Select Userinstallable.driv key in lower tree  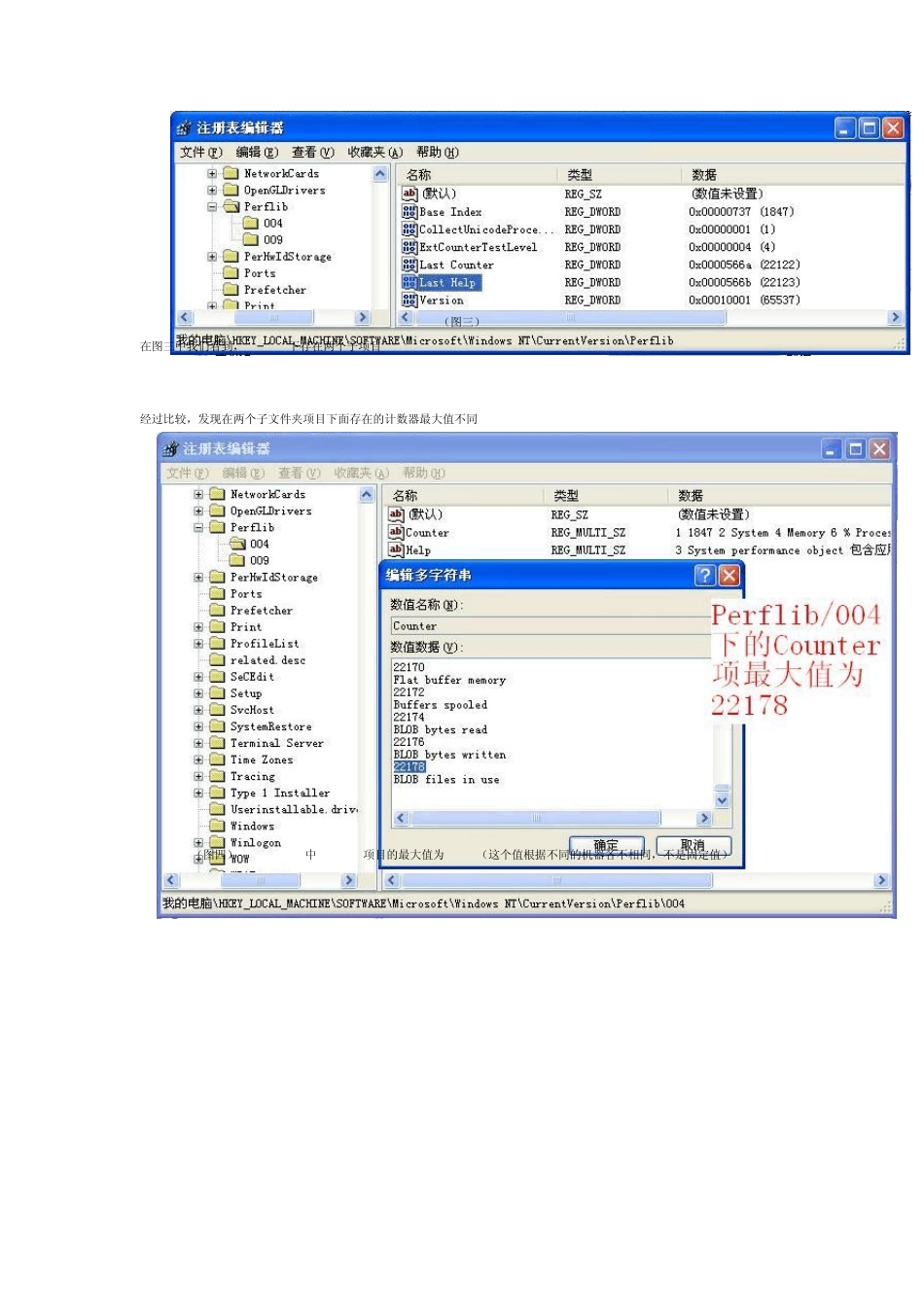click(x=294, y=809)
